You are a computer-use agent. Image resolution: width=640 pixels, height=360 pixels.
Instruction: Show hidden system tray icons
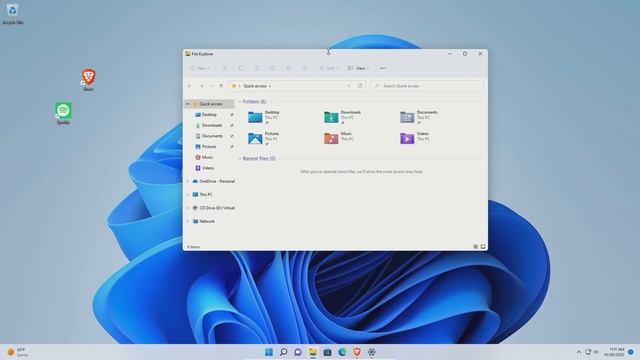579,352
